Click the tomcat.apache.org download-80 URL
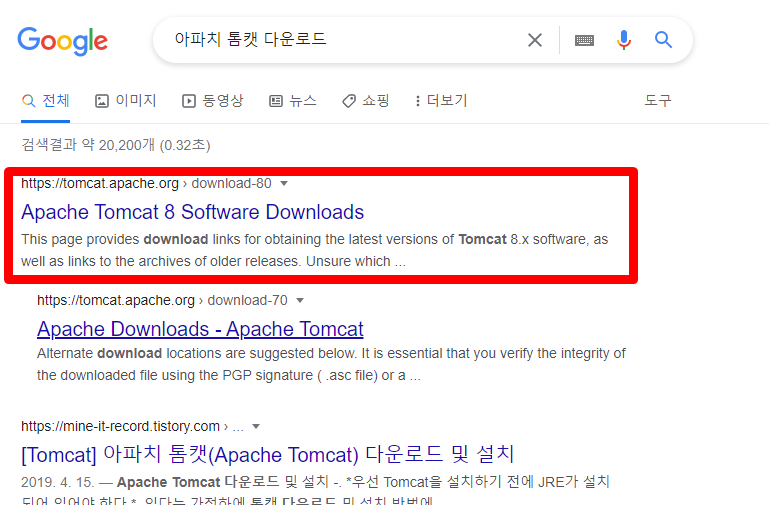This screenshot has width=769, height=505. click(x=146, y=183)
